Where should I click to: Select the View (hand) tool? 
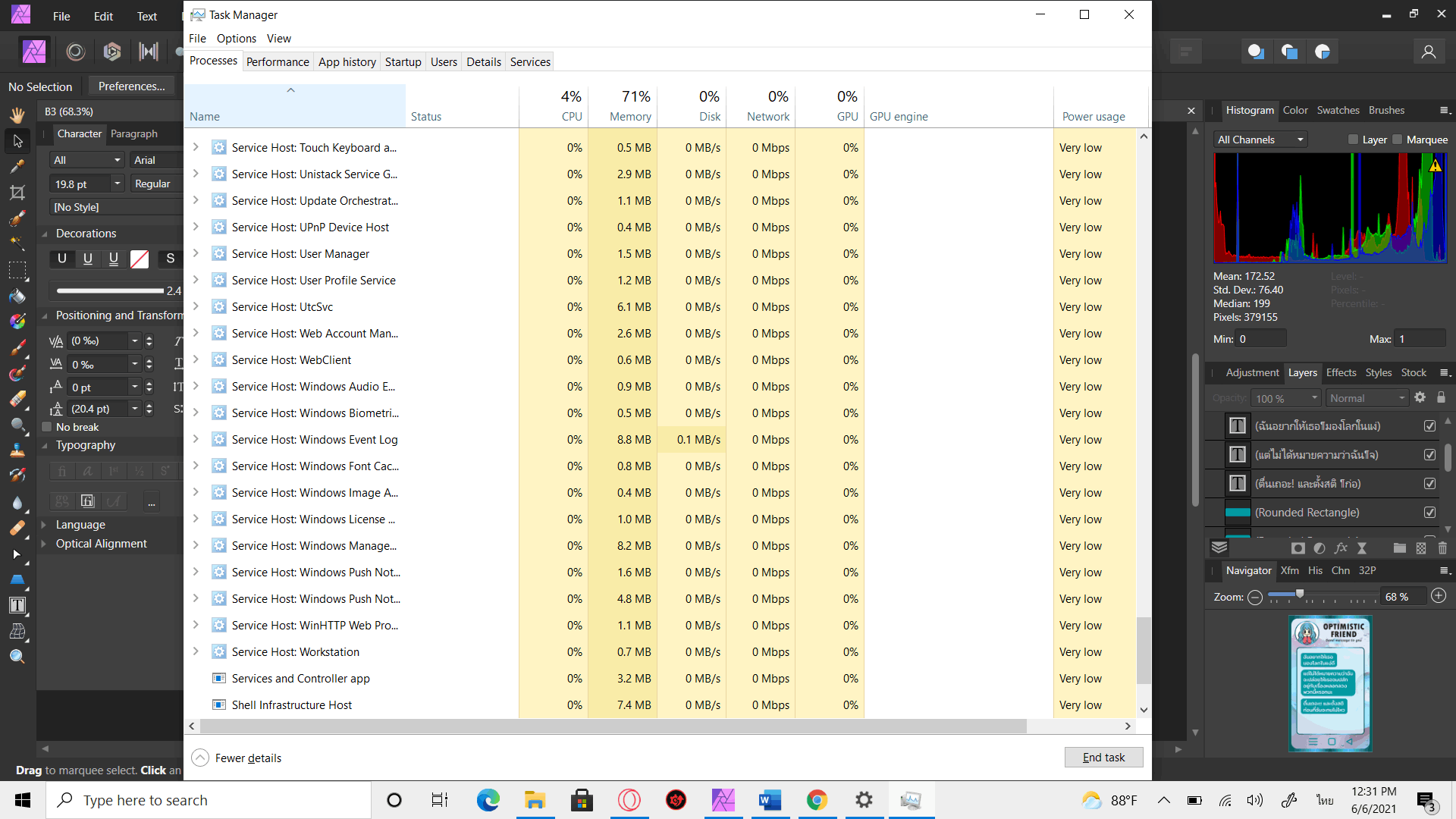17,115
